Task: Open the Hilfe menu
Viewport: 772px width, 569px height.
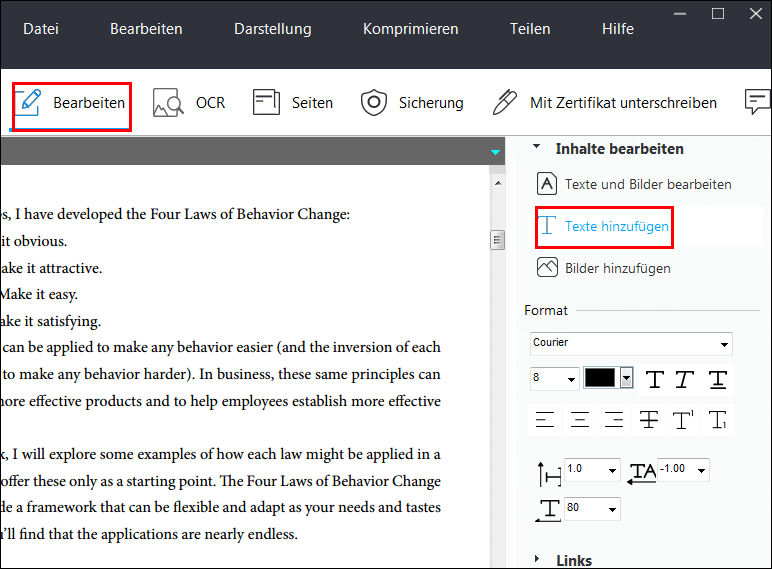Action: [x=617, y=29]
